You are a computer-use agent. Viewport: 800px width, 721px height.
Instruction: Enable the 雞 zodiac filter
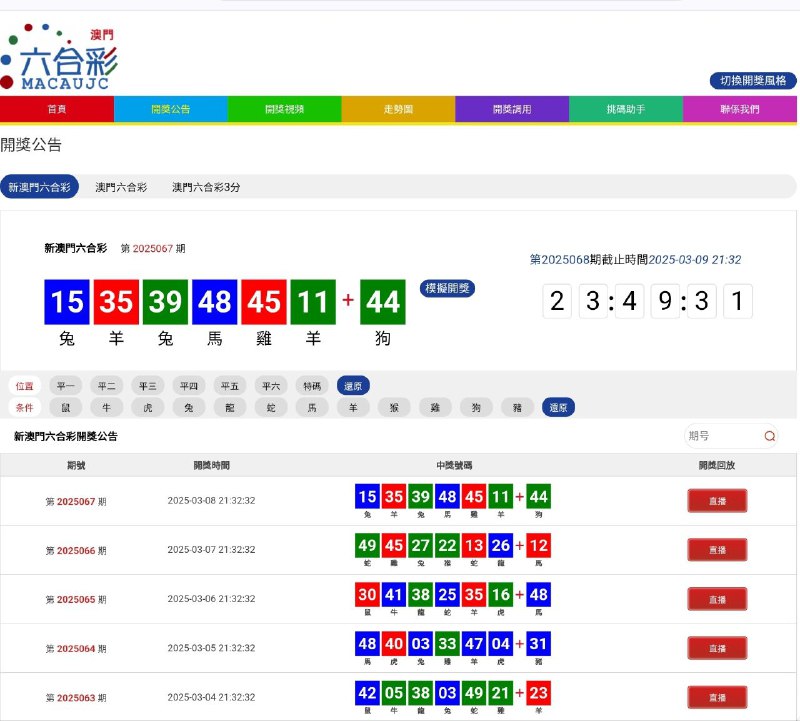[435, 407]
